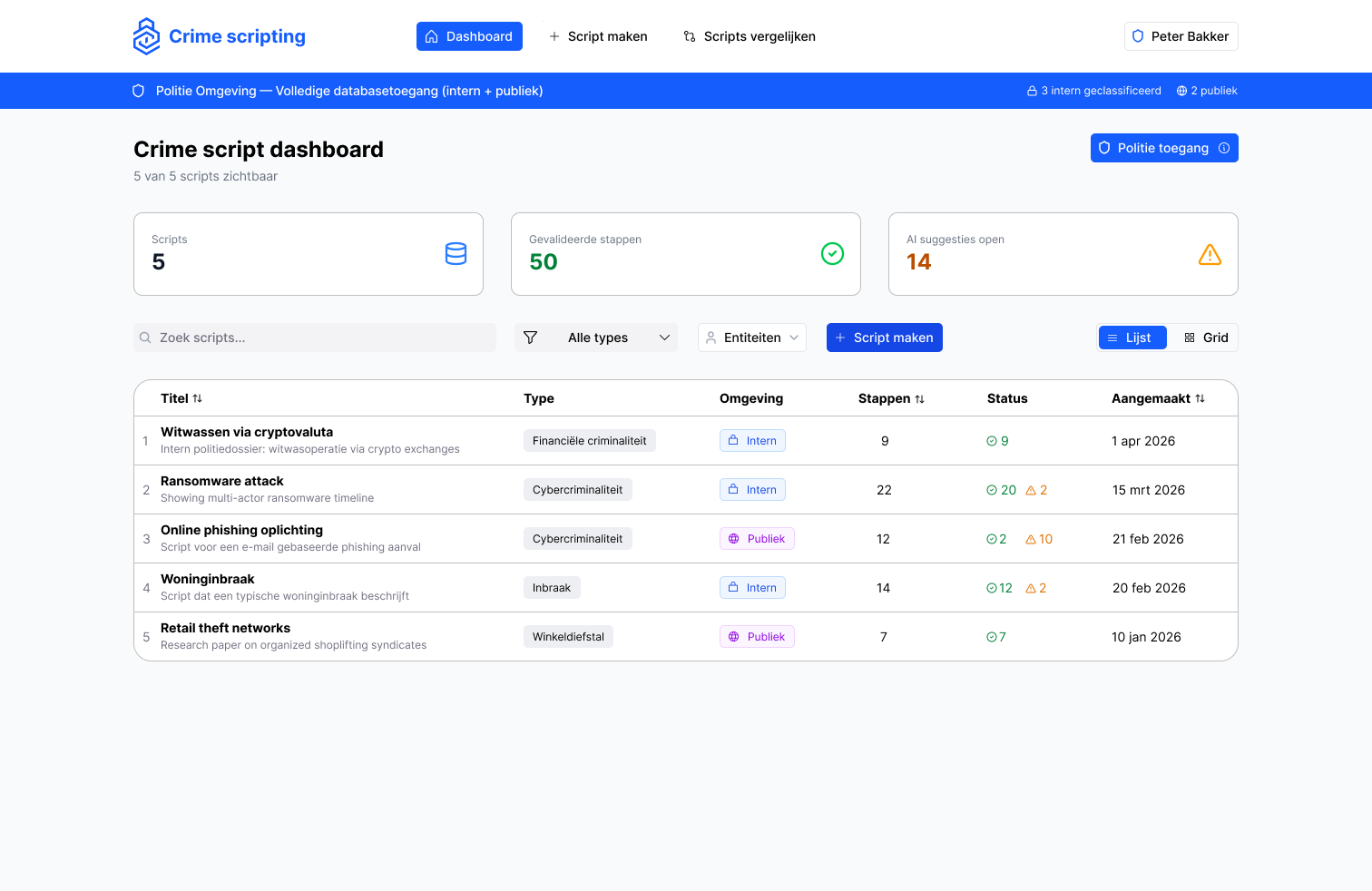Click the funnel filter icon
1372x891 pixels.
[531, 338]
